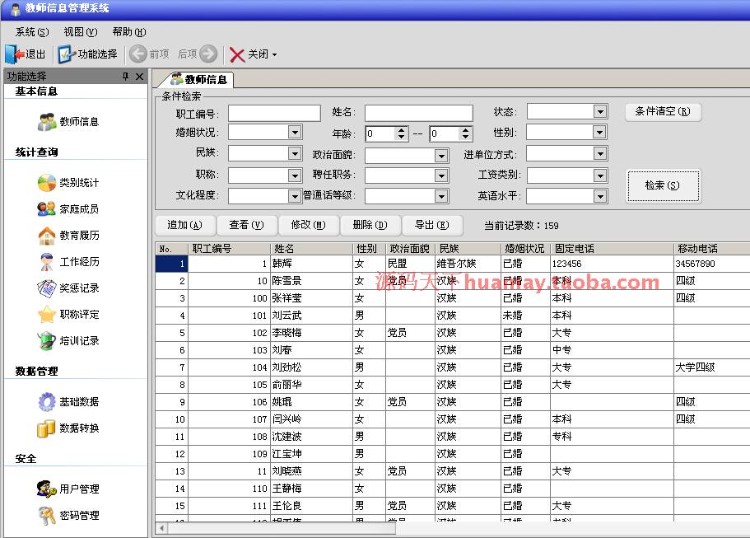750x538 pixels.
Task: Open 数据转换 database icon
Action: 47,428
